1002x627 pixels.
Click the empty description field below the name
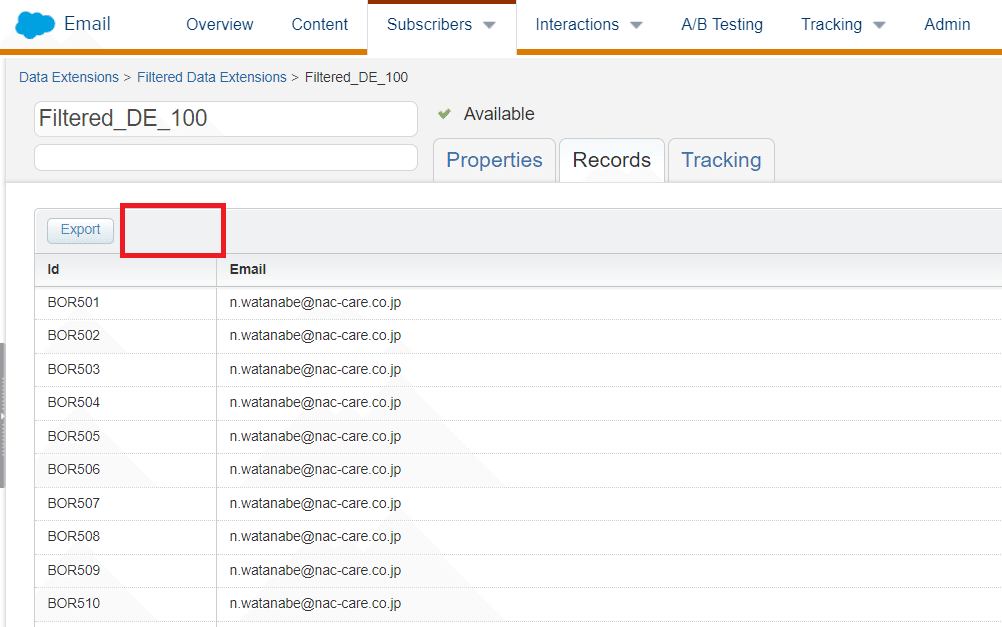[226, 157]
